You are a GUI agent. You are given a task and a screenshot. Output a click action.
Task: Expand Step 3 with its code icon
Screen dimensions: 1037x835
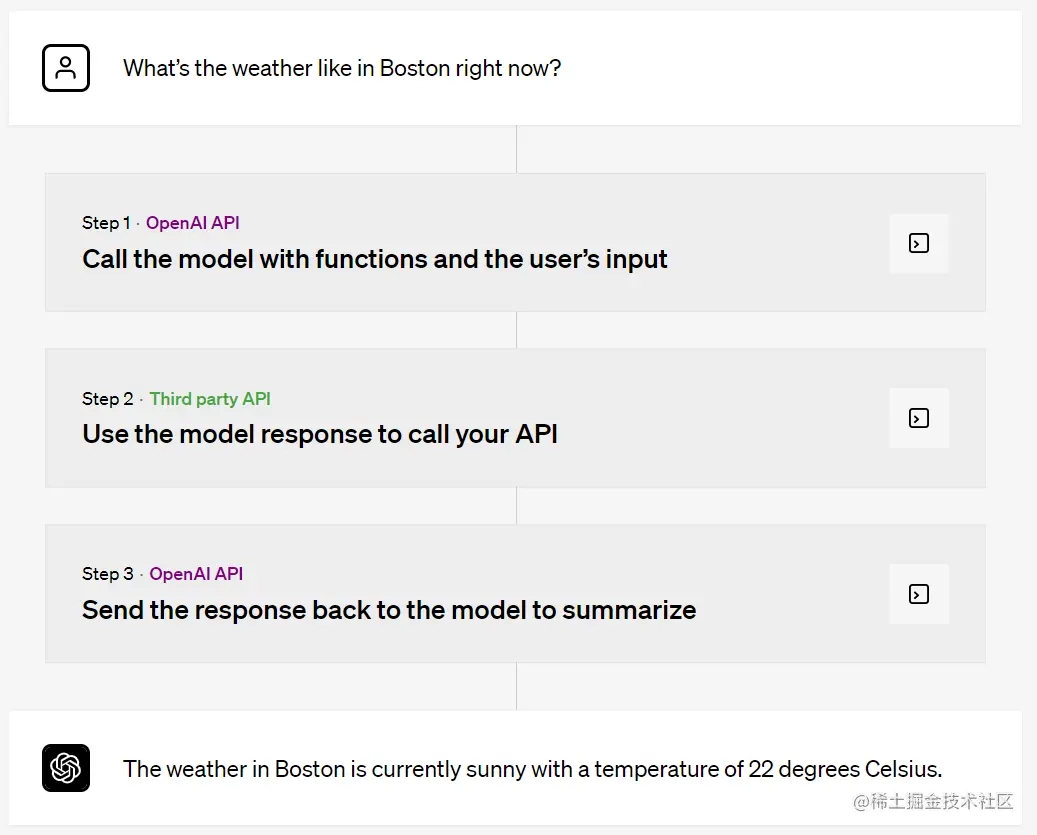919,594
